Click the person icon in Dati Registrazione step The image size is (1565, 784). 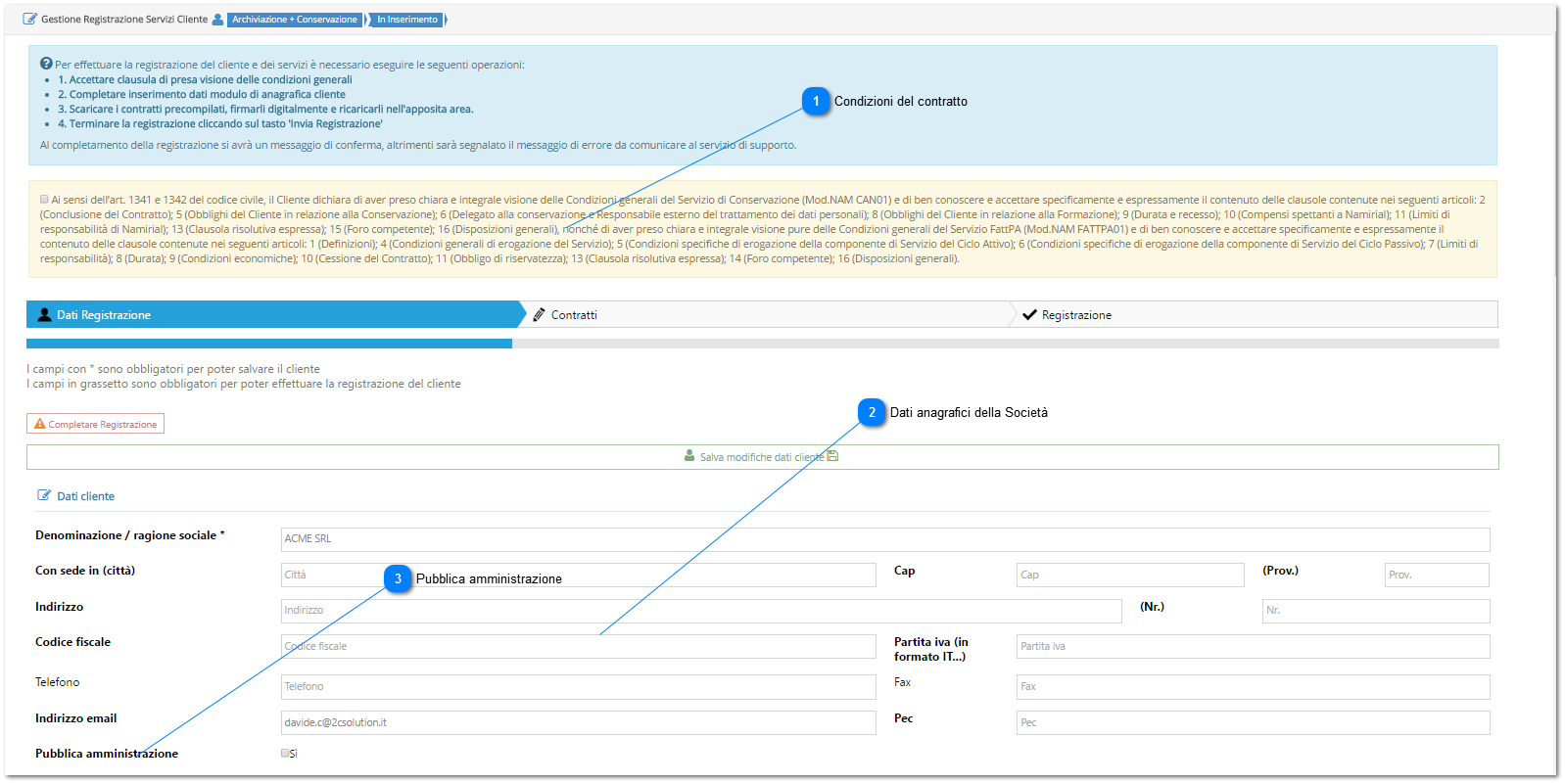pos(44,314)
